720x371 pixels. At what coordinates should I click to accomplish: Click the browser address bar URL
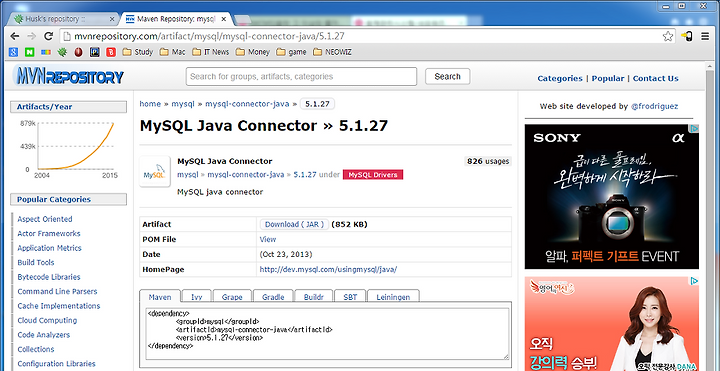pyautogui.click(x=209, y=36)
